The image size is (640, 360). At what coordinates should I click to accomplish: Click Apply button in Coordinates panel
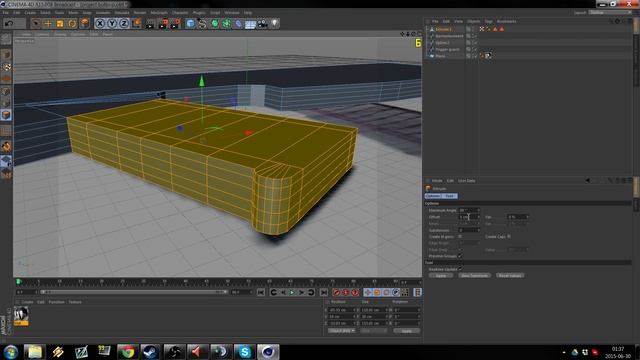coord(407,331)
